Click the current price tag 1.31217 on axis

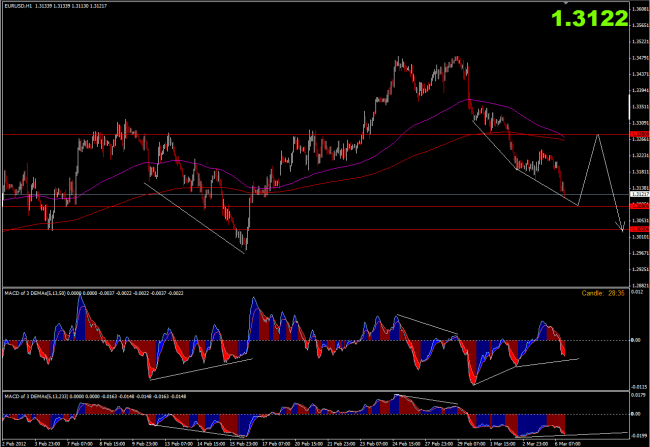coord(640,194)
